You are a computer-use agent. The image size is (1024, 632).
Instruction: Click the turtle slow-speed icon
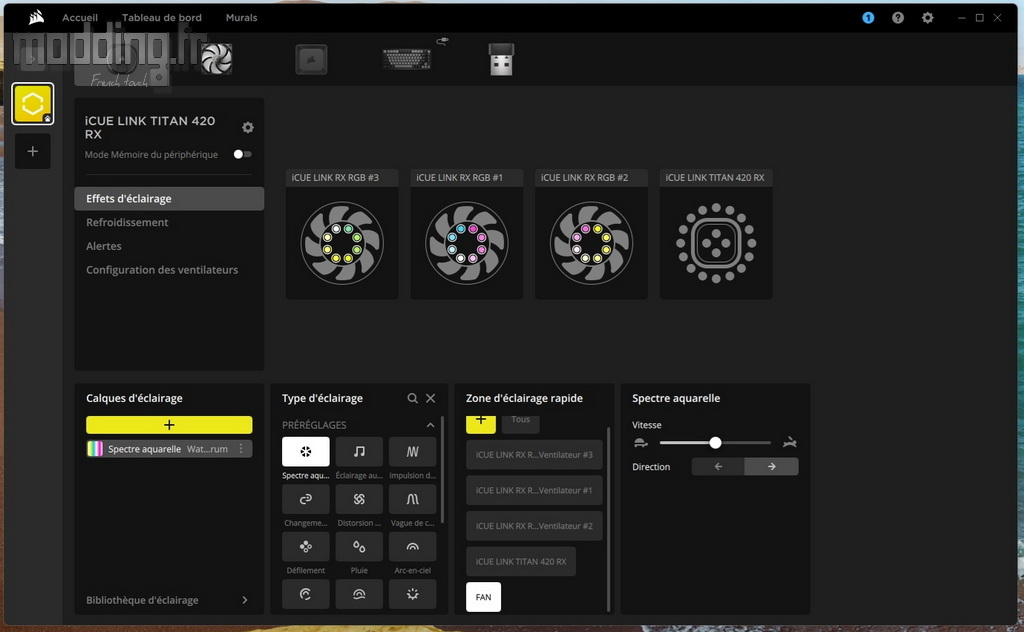641,443
